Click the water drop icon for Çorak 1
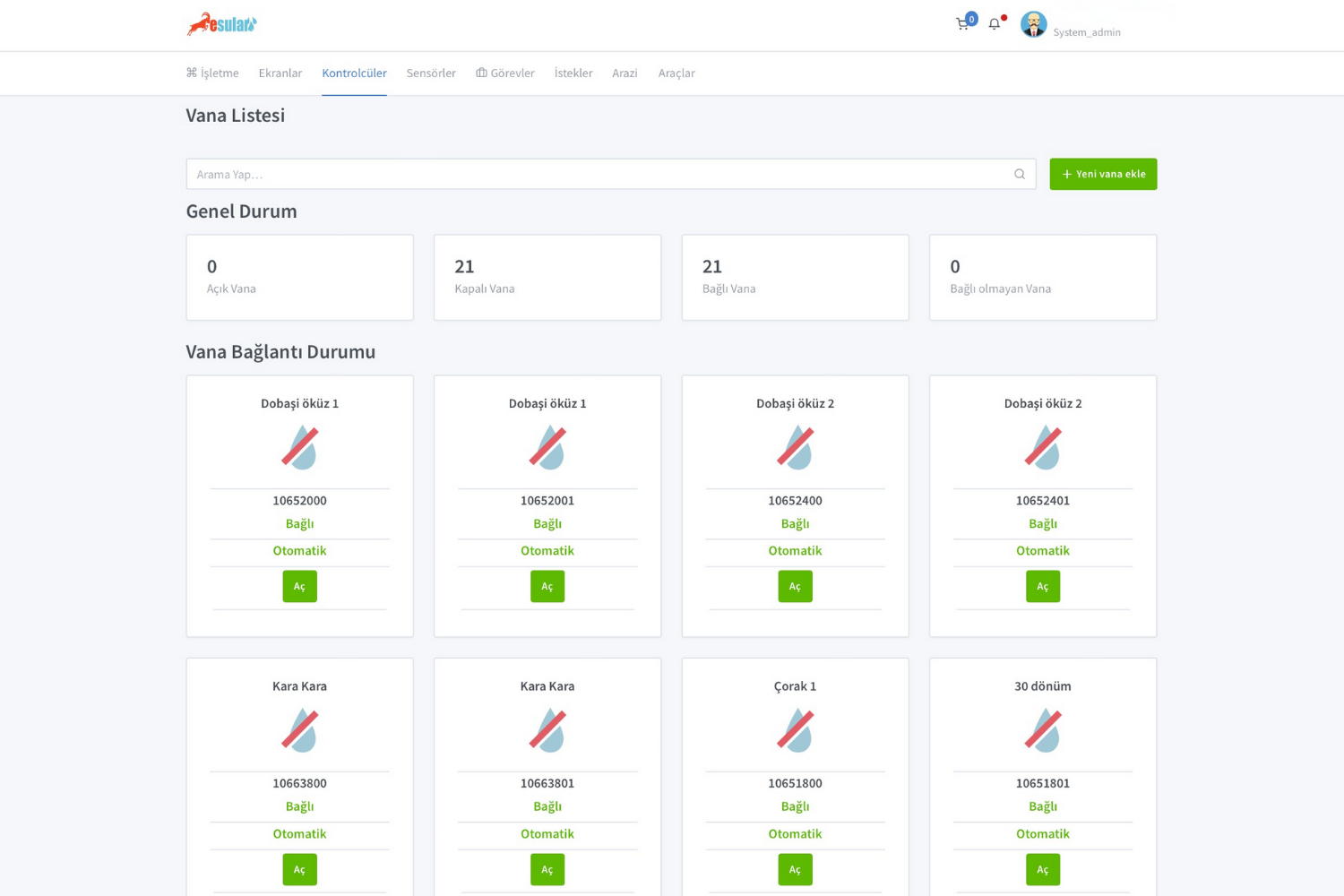 pyautogui.click(x=795, y=730)
